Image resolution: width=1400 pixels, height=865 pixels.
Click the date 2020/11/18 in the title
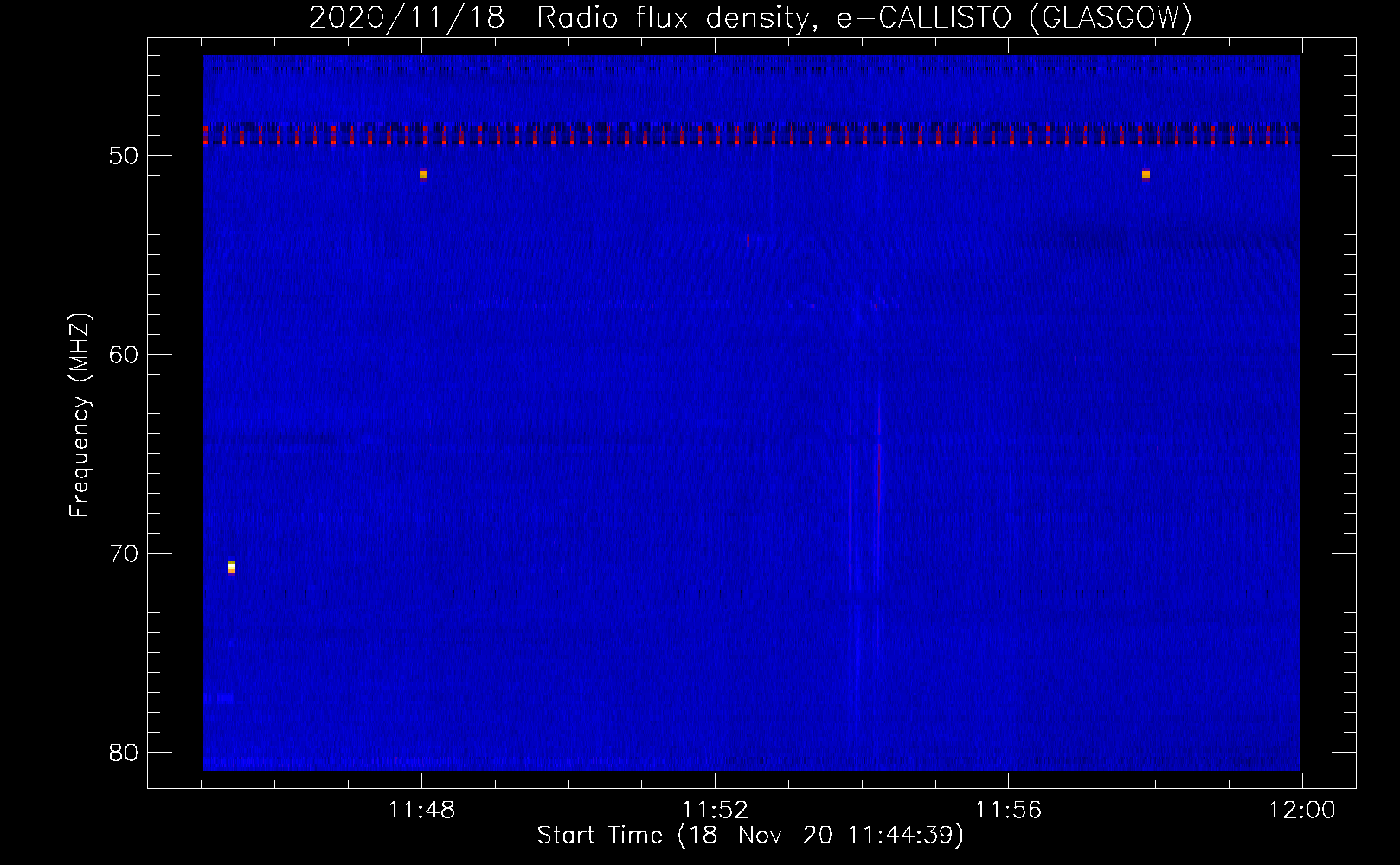click(407, 17)
